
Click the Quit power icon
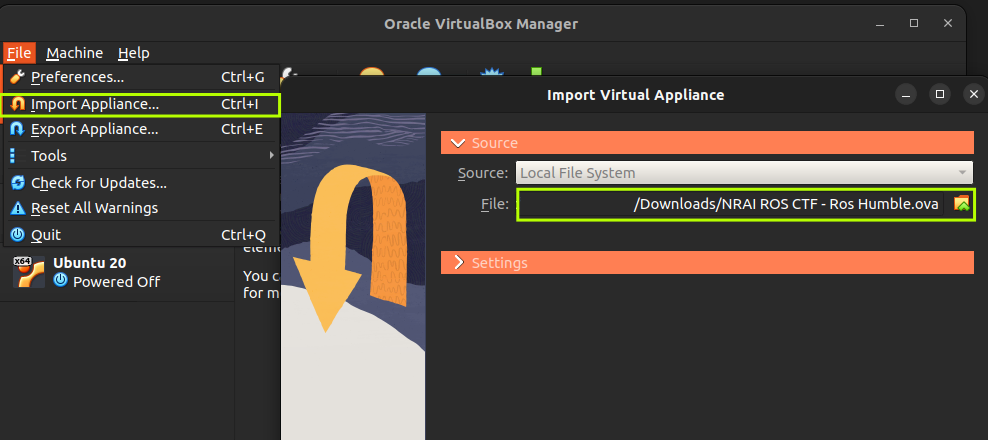coord(16,235)
